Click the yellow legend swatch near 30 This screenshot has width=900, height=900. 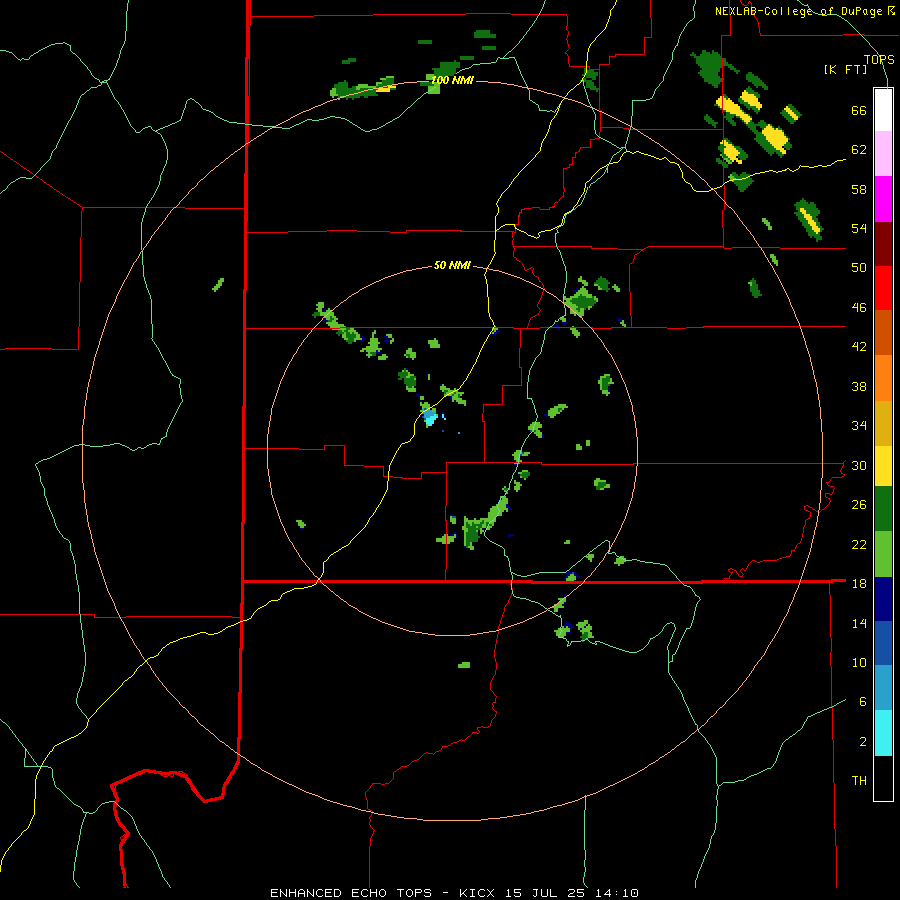pyautogui.click(x=883, y=465)
